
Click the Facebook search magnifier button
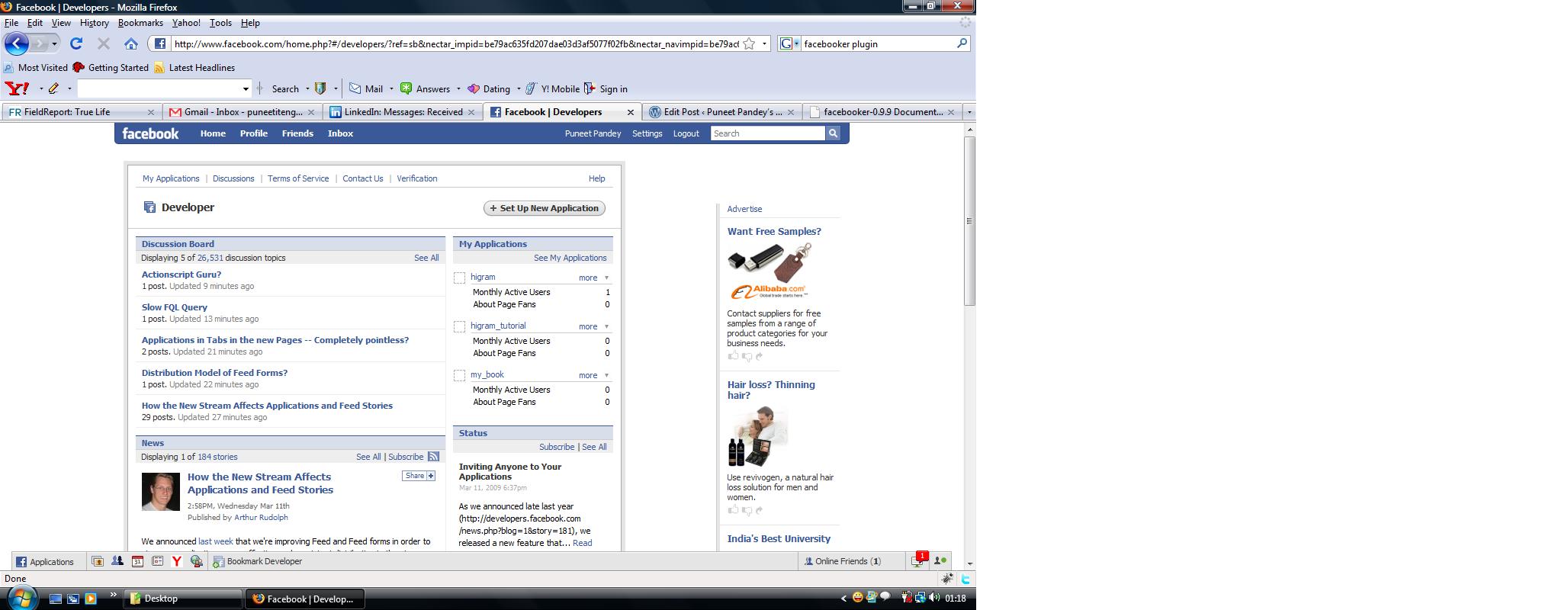pyautogui.click(x=833, y=133)
